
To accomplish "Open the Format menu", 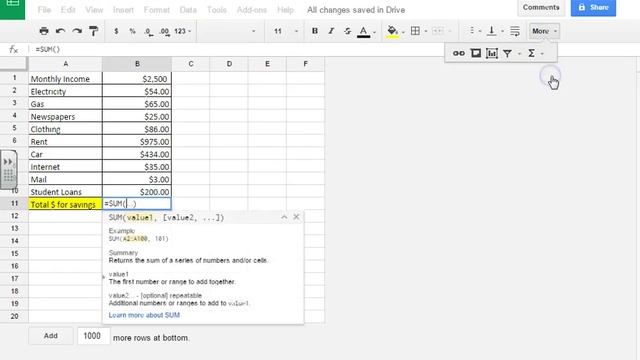I will coord(157,10).
